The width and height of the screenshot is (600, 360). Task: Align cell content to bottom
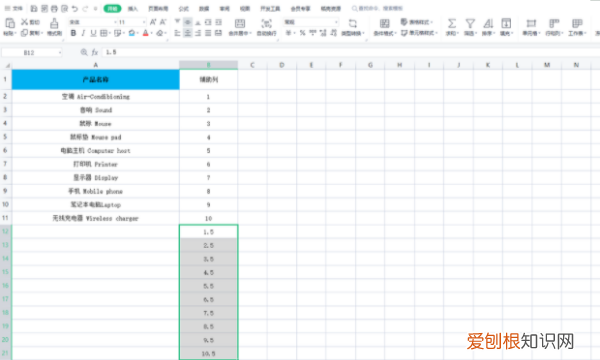[198, 22]
